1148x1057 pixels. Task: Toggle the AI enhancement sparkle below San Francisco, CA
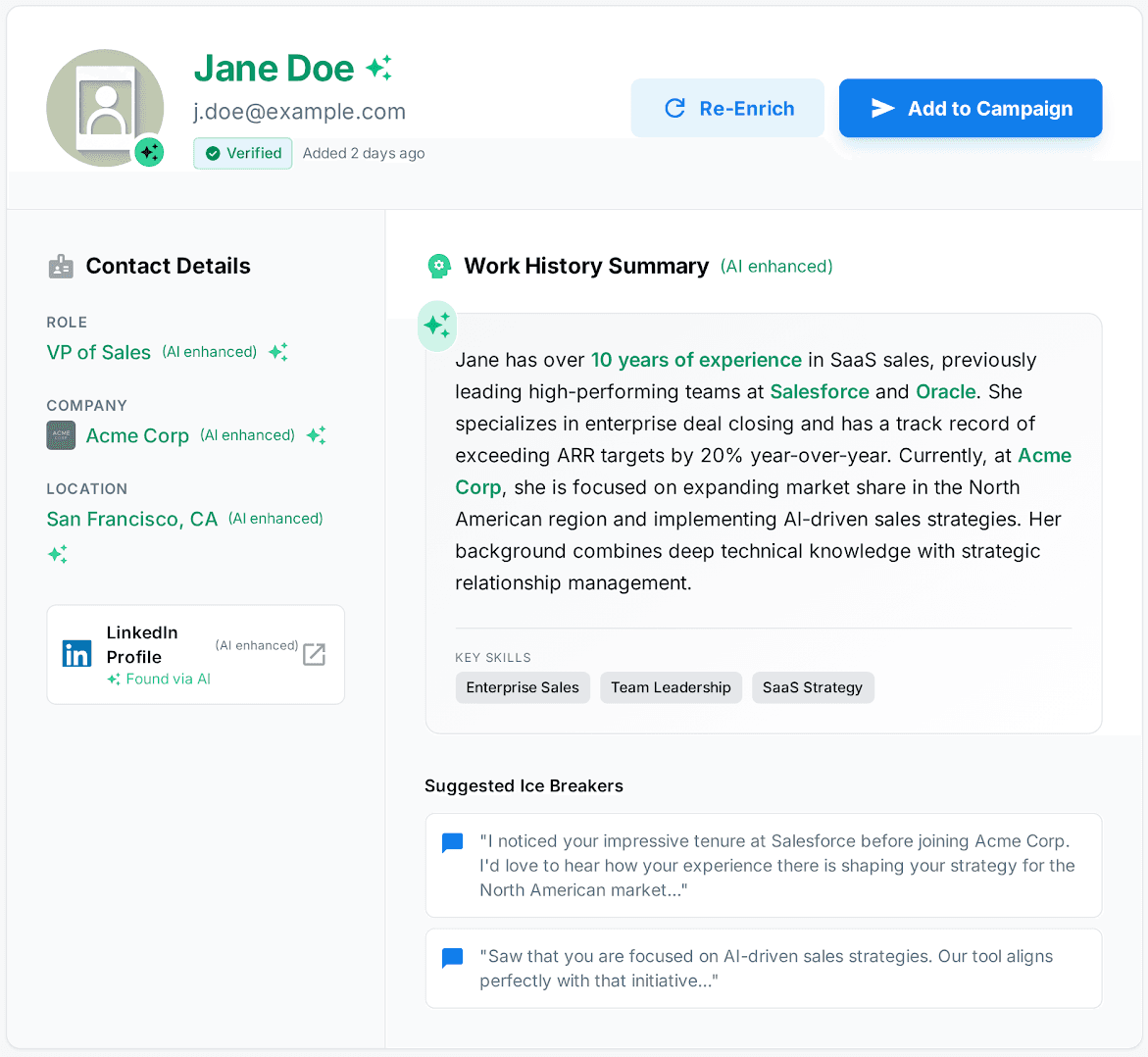pos(58,554)
